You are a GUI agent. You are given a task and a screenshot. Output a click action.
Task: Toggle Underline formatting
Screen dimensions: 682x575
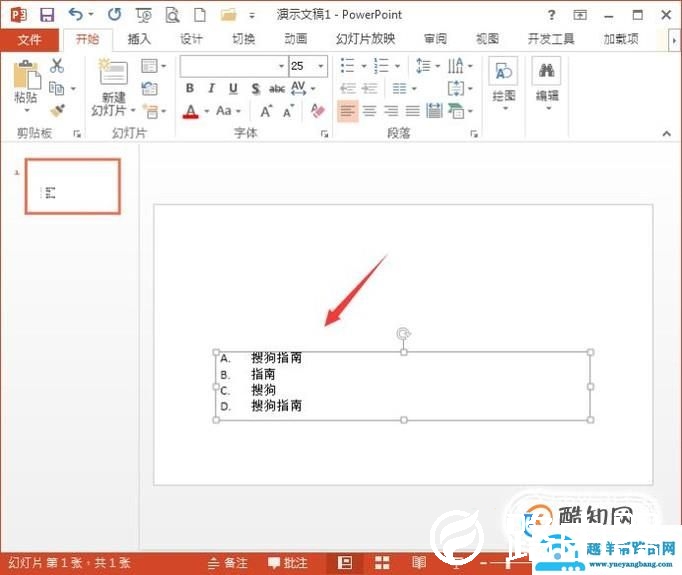(x=233, y=89)
